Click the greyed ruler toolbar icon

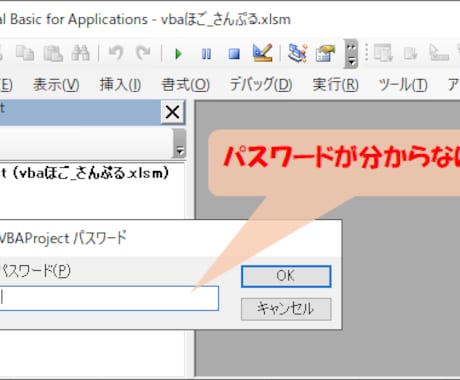click(x=438, y=53)
